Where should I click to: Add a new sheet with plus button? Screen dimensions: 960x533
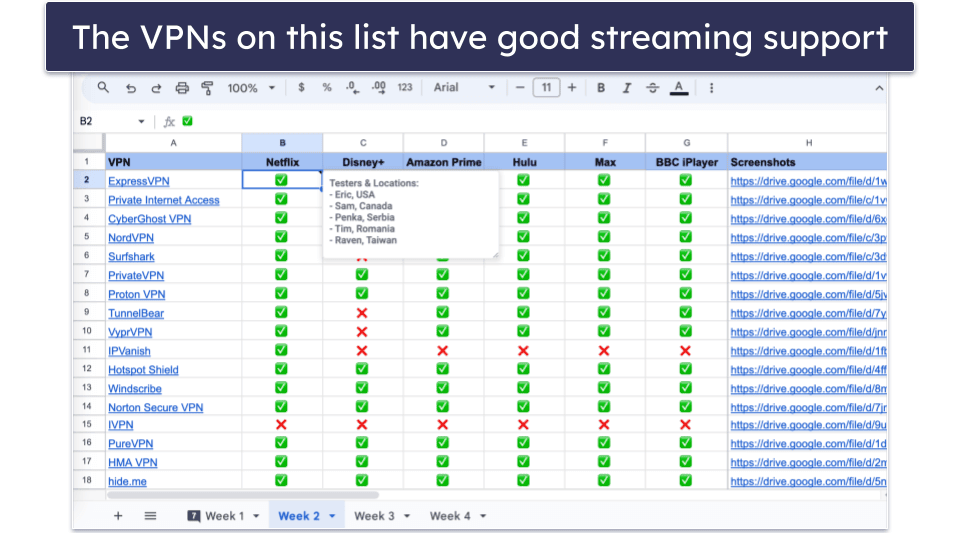point(118,516)
